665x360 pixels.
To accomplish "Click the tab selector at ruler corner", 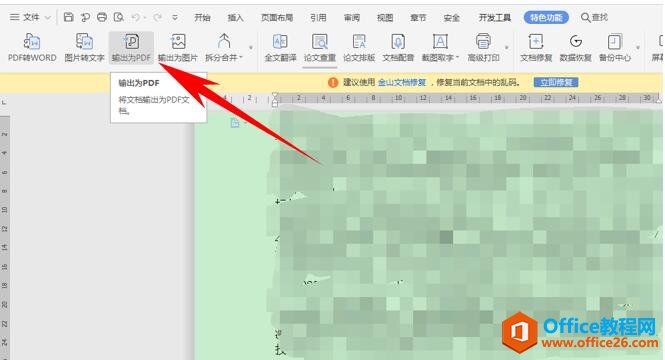I will click(4, 102).
